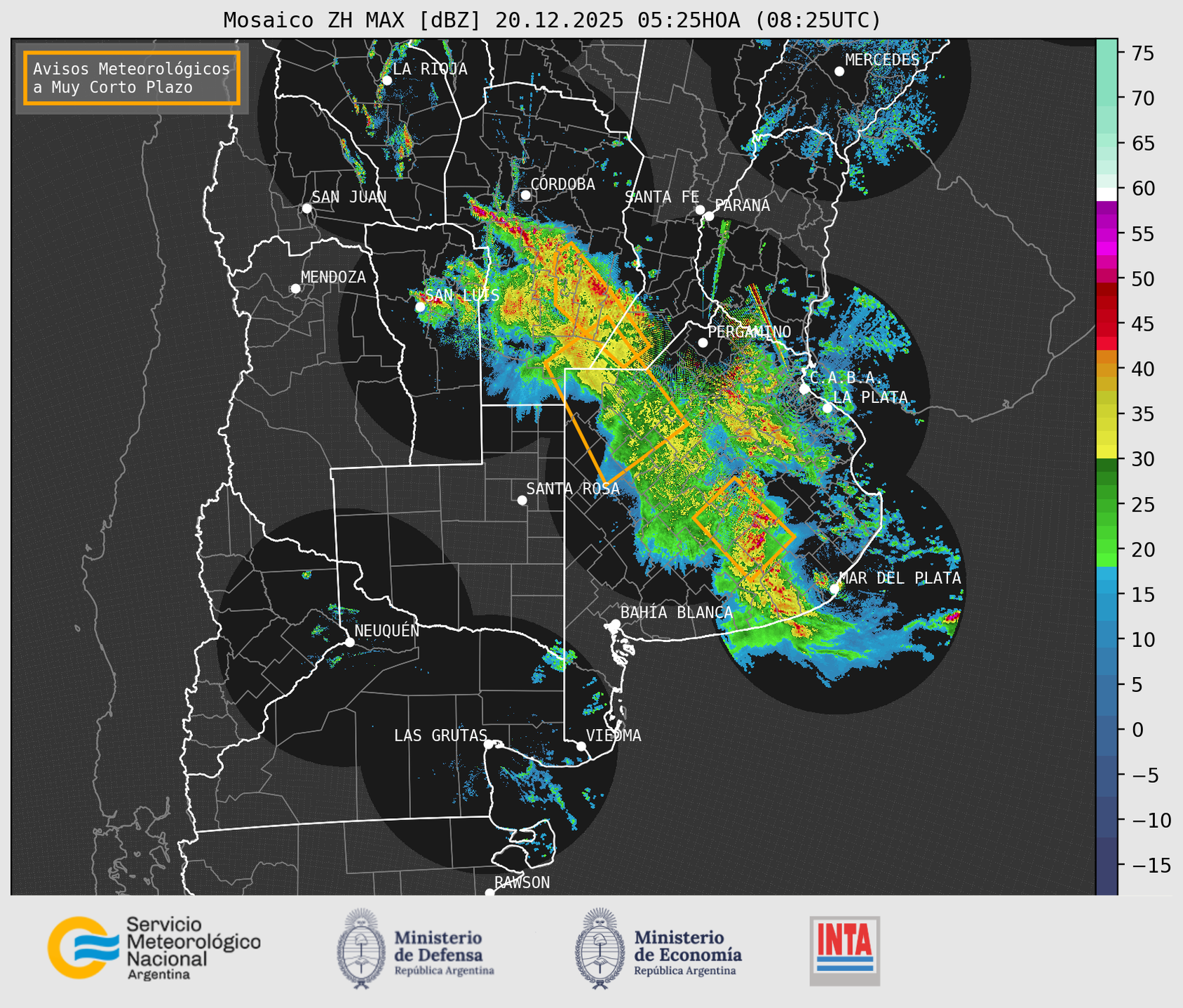The height and width of the screenshot is (1008, 1183).
Task: Click the orange warning polygon near Mar del Plata
Action: [x=744, y=530]
